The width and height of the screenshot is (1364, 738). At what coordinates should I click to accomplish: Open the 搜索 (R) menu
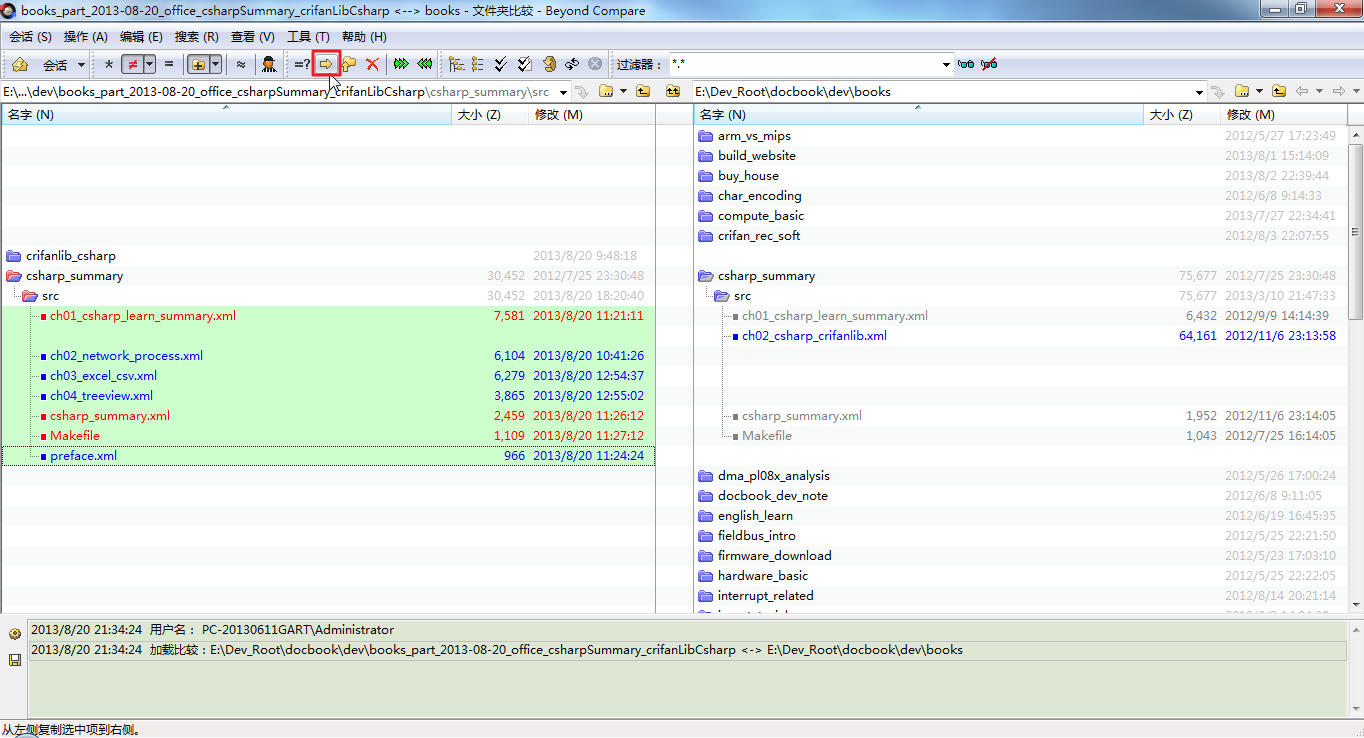(x=197, y=37)
